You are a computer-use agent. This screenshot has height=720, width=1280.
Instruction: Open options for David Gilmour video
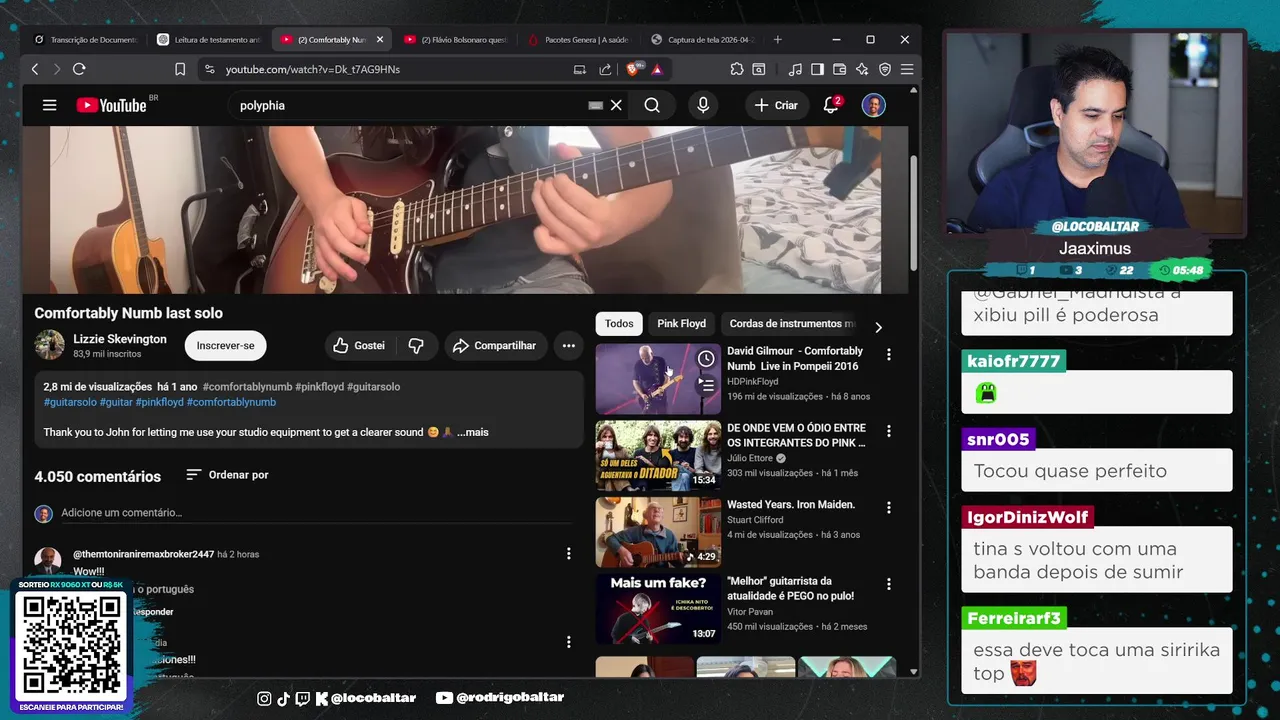coord(888,354)
